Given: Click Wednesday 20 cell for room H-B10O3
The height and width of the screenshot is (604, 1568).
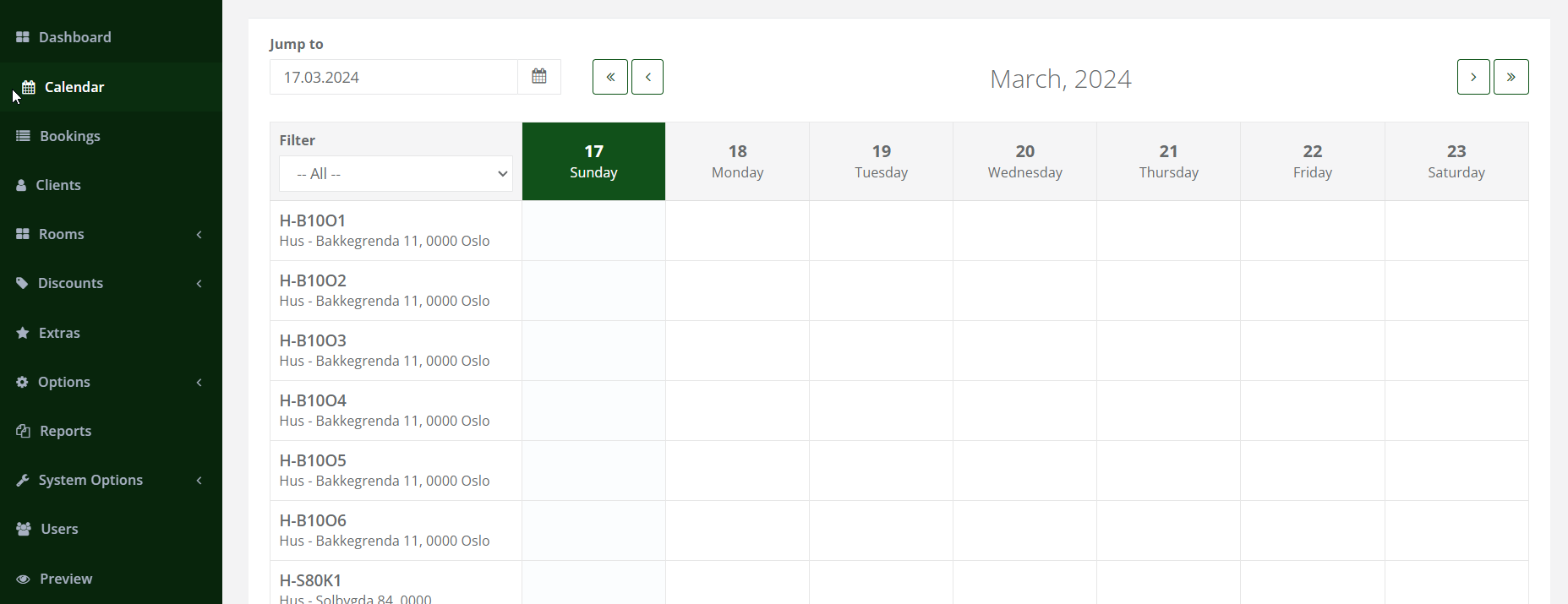Looking at the screenshot, I should point(1024,351).
